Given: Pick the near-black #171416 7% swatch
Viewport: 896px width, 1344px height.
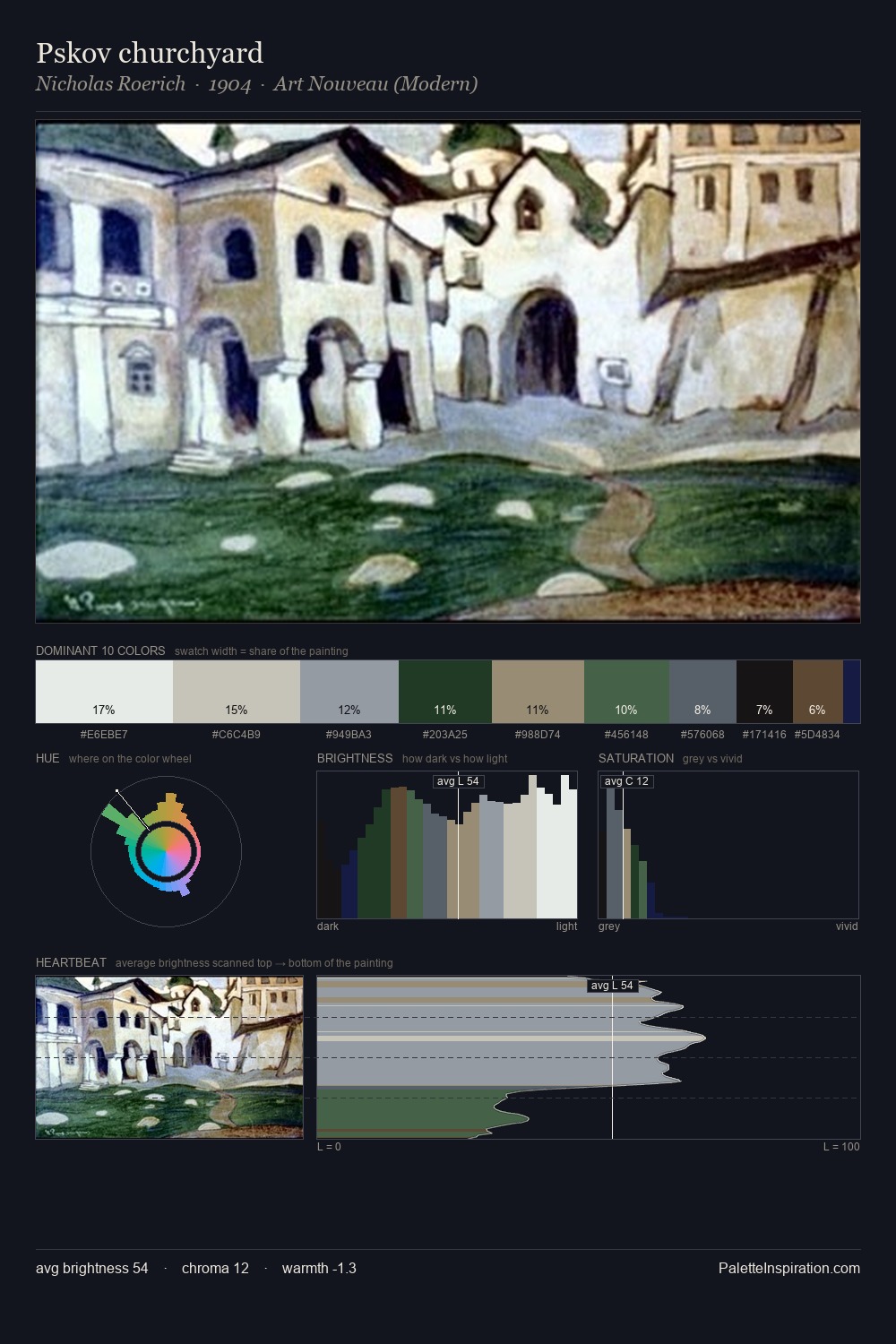Looking at the screenshot, I should point(764,692).
